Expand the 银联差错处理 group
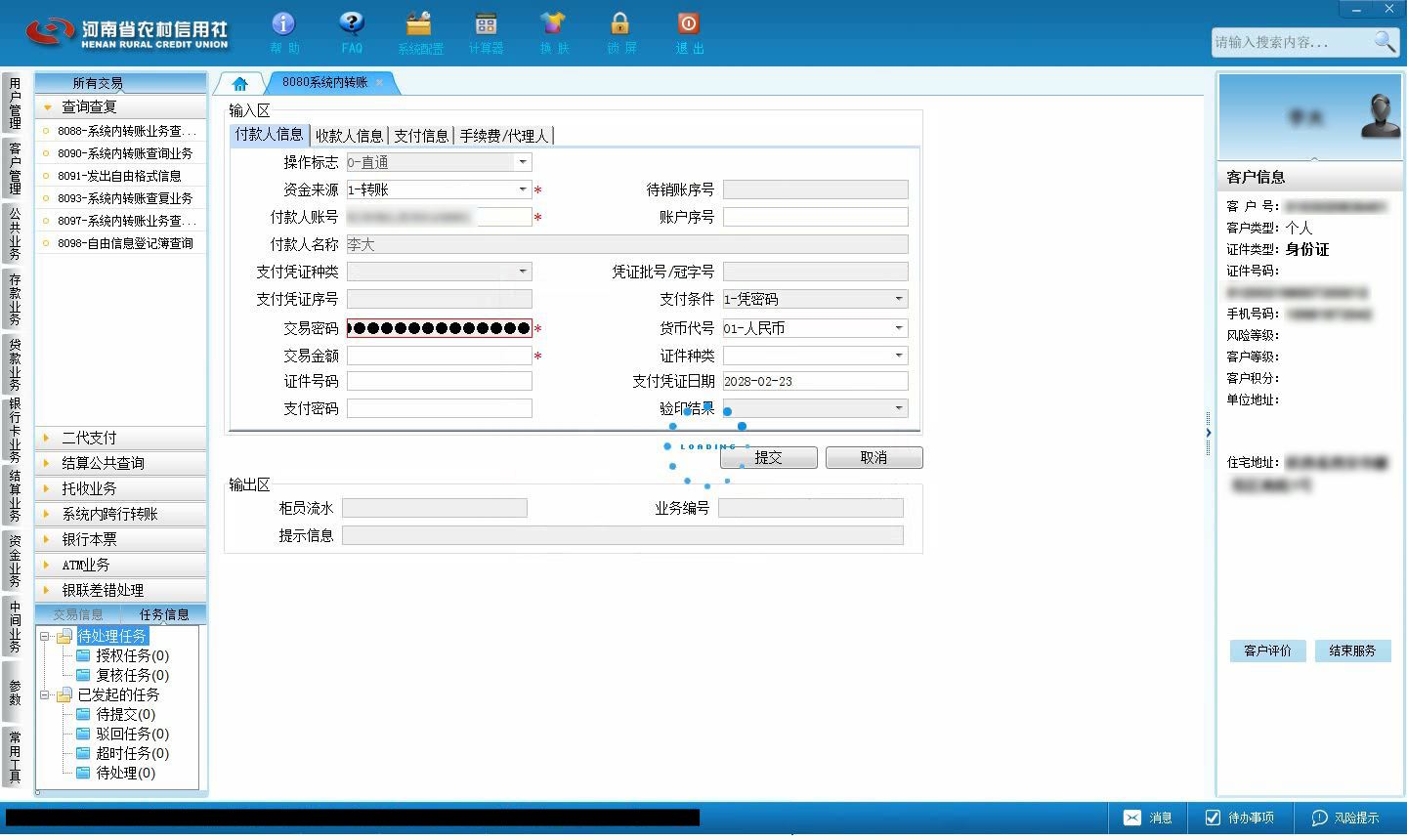This screenshot has height=840, width=1407. coord(120,590)
